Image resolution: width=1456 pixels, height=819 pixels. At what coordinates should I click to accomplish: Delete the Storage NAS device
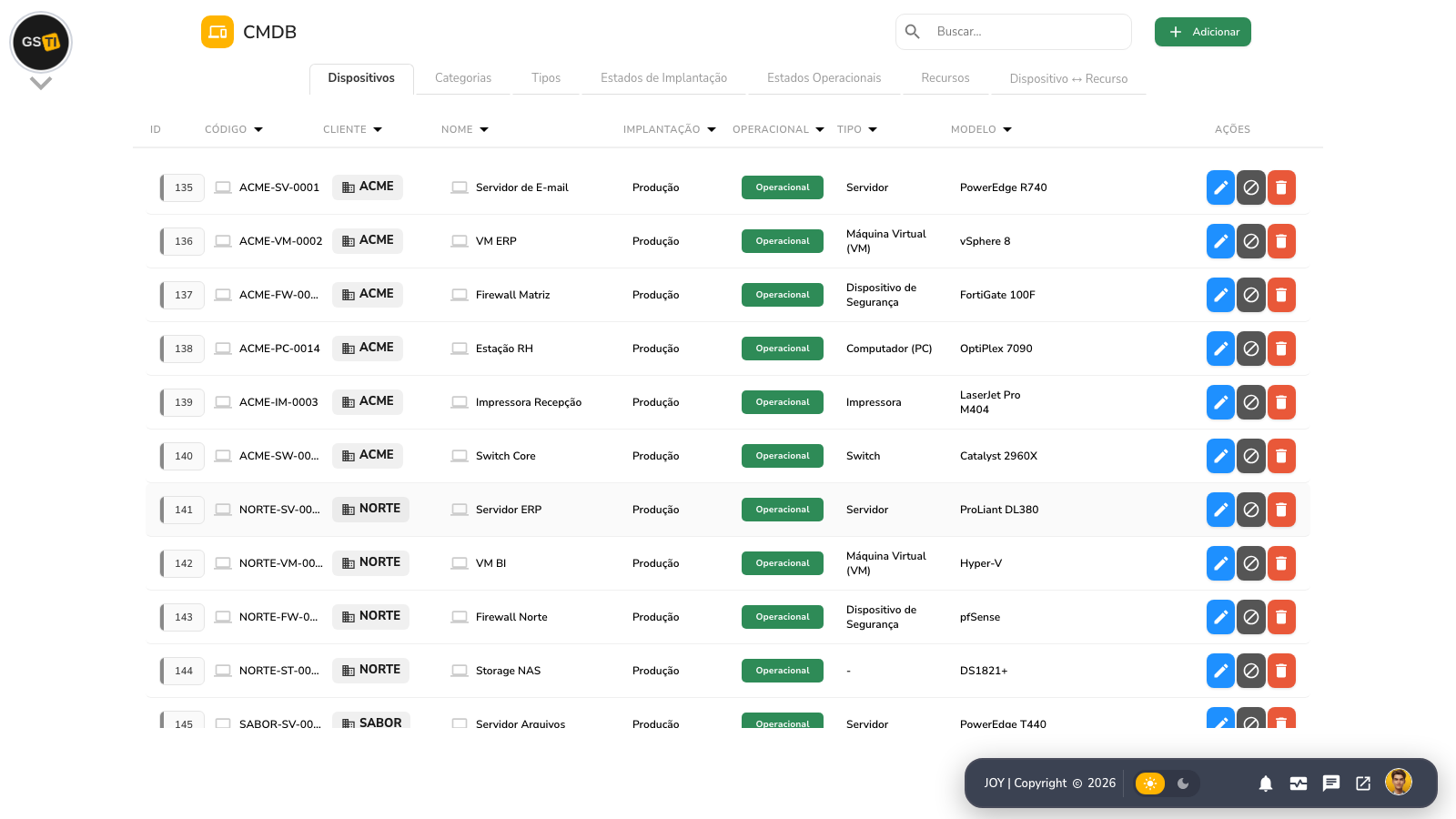tap(1281, 671)
